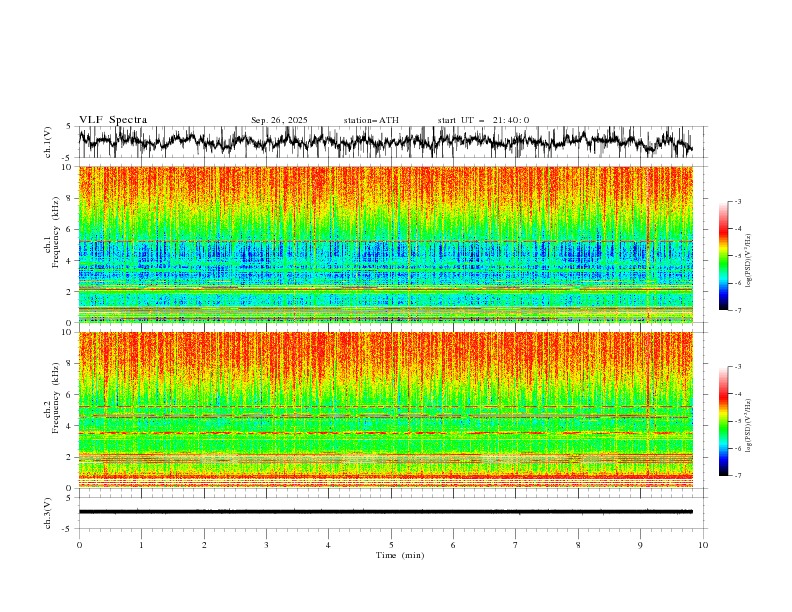Click the '-7' label on lower colorbar
The height and width of the screenshot is (612, 792).
pyautogui.click(x=737, y=476)
